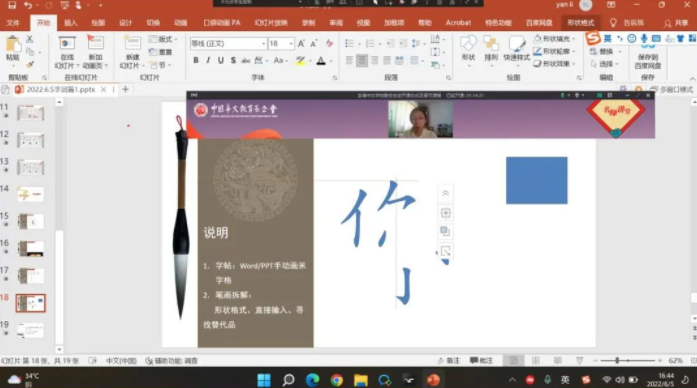The width and height of the screenshot is (697, 388).
Task: Click the Share (共享) button
Action: pyautogui.click(x=675, y=23)
